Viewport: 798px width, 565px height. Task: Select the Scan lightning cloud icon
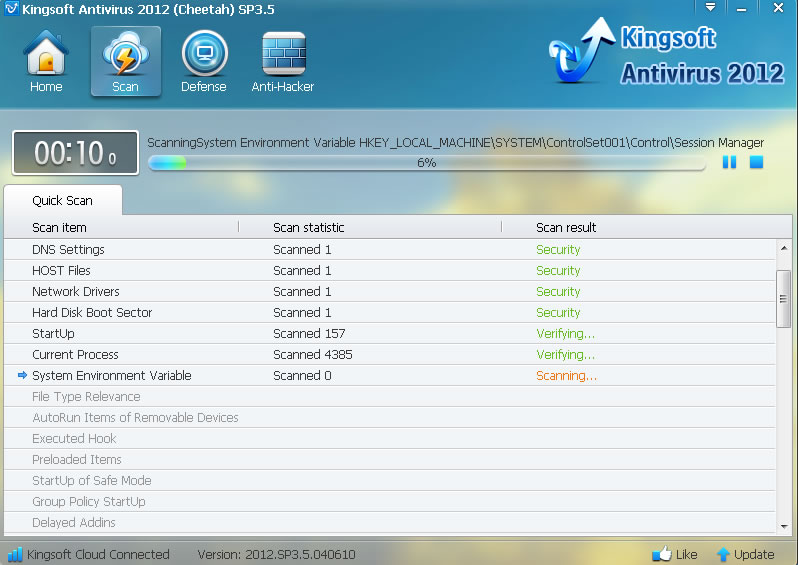(126, 53)
